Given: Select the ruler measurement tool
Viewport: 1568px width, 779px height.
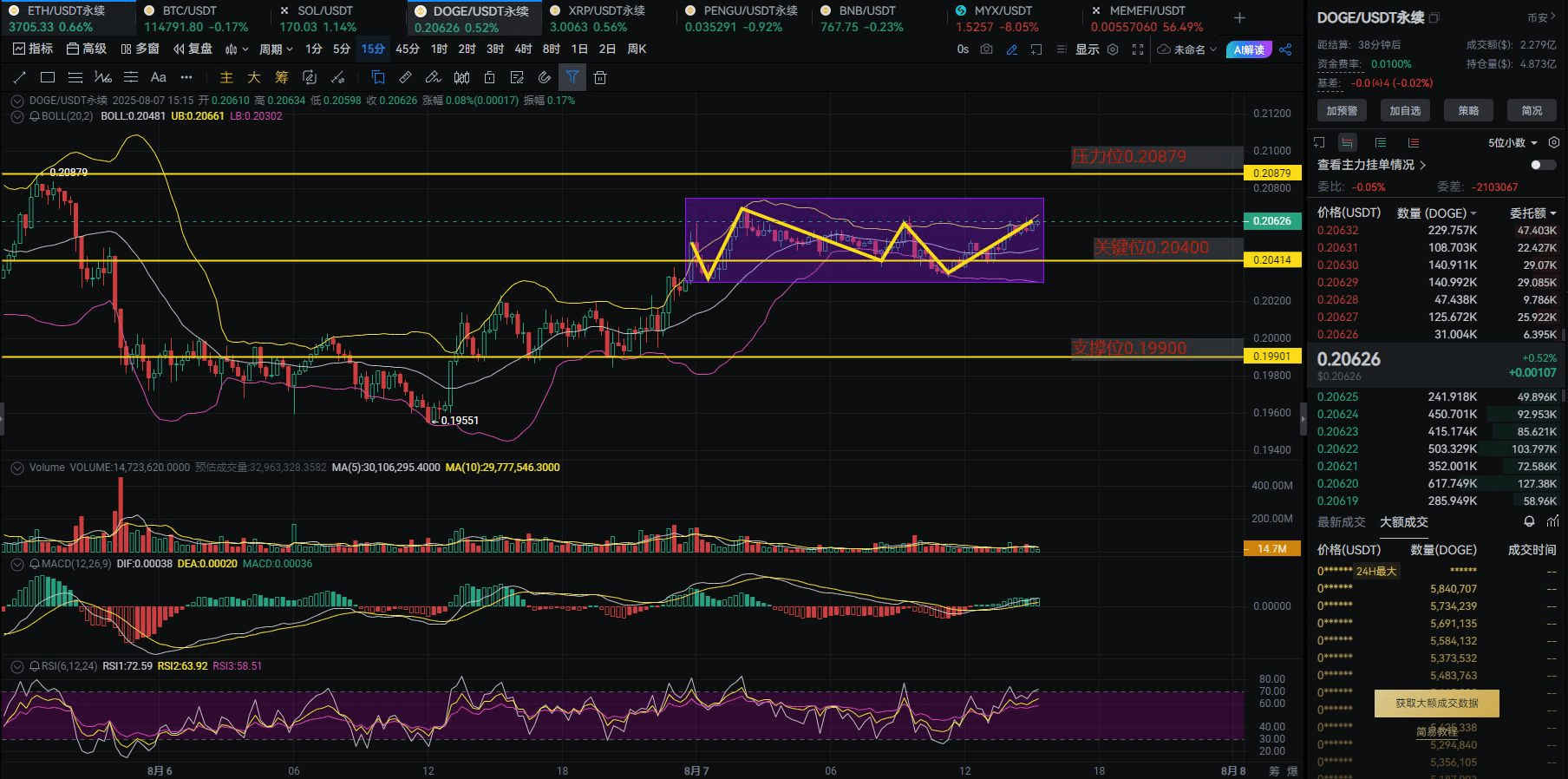Looking at the screenshot, I should [x=406, y=78].
